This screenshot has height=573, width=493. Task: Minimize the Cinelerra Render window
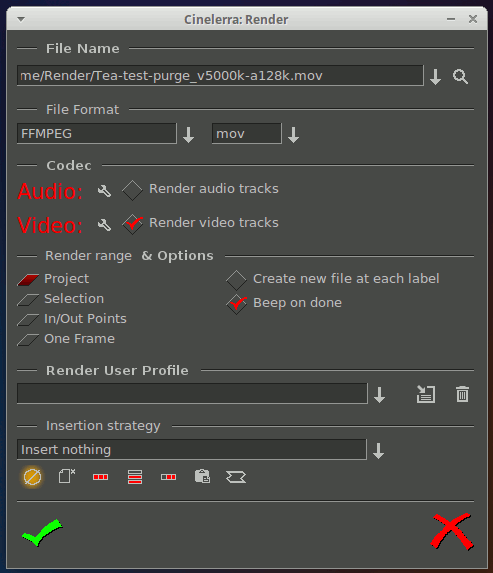point(451,19)
